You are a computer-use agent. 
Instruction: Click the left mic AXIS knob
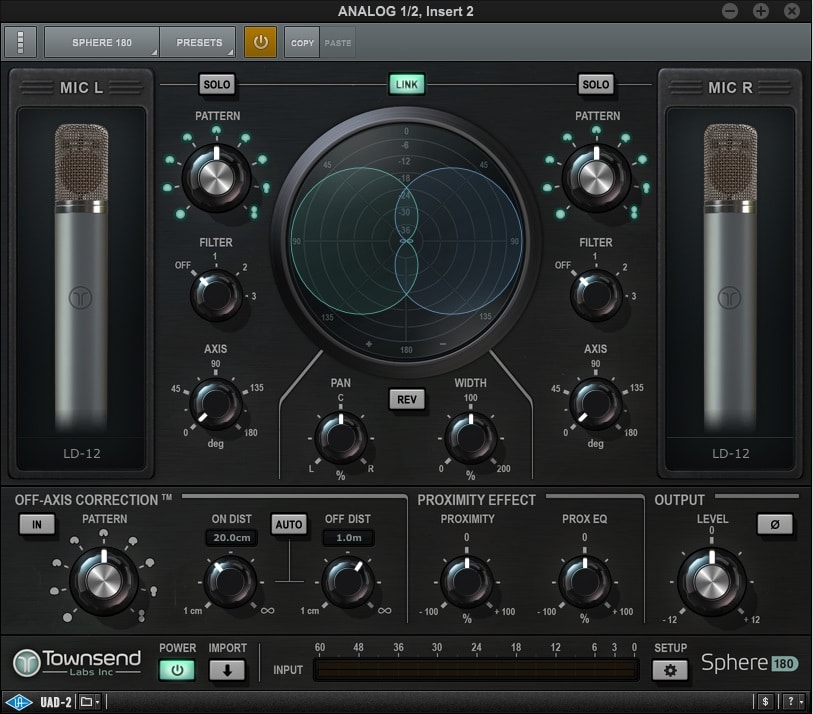216,404
